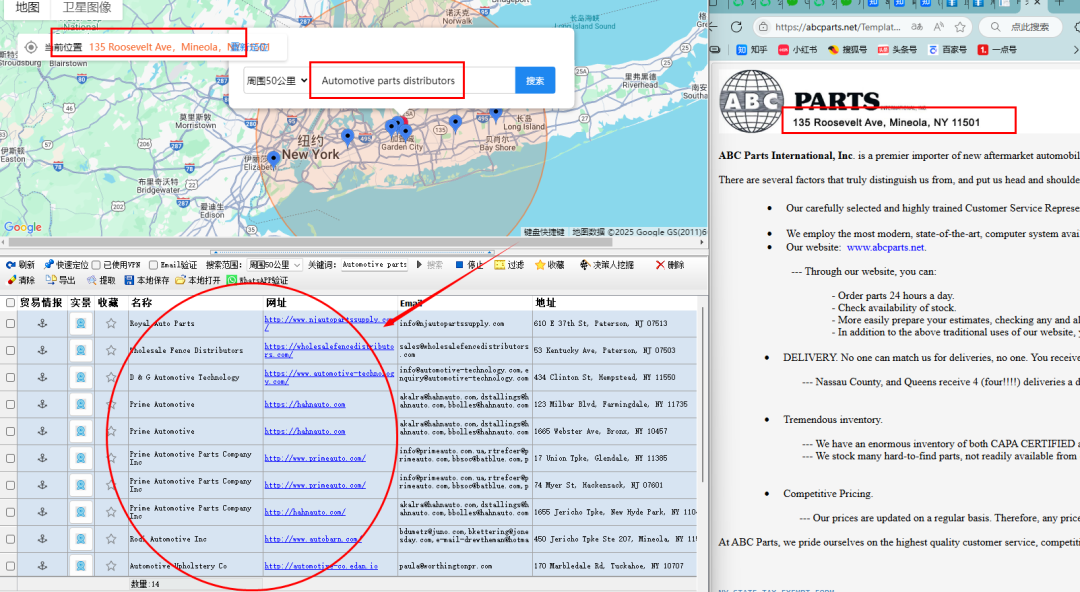Check the row checkbox for 17 Union Tpke

click(10, 458)
